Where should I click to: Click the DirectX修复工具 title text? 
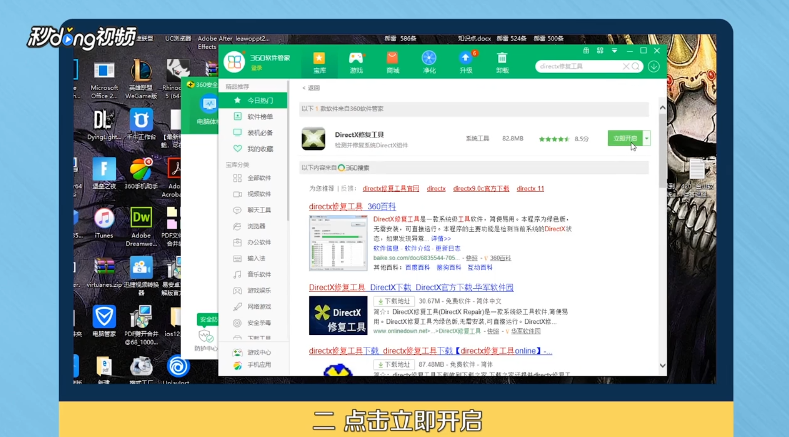coord(359,134)
